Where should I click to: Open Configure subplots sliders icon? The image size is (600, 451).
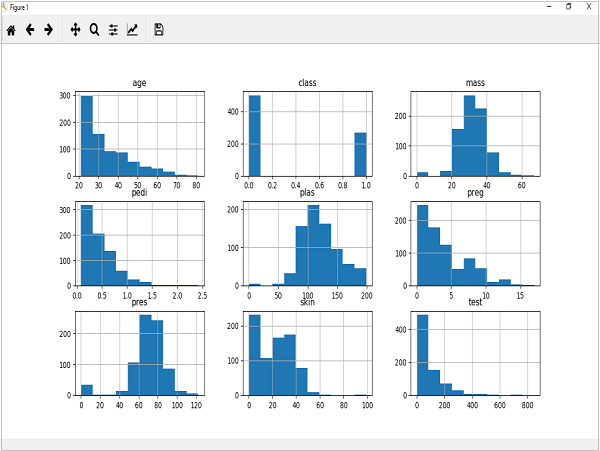coord(113,30)
